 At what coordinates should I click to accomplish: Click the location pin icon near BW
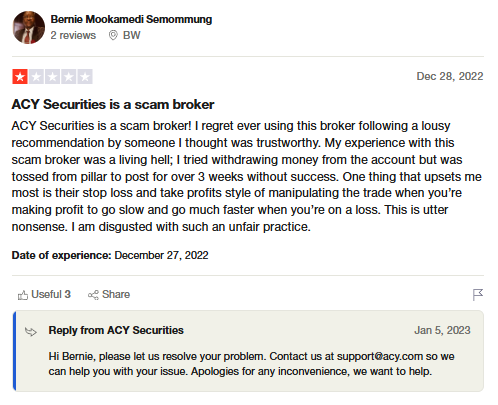(113, 35)
